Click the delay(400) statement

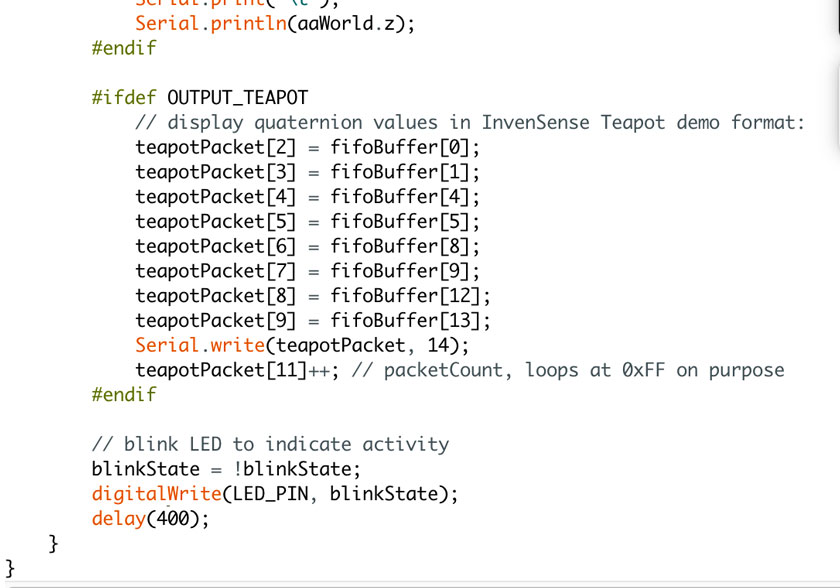(x=151, y=518)
